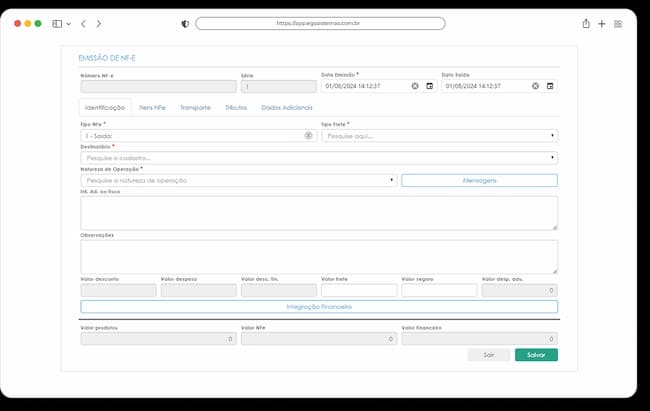Go forward with browser forward arrow

tap(99, 24)
